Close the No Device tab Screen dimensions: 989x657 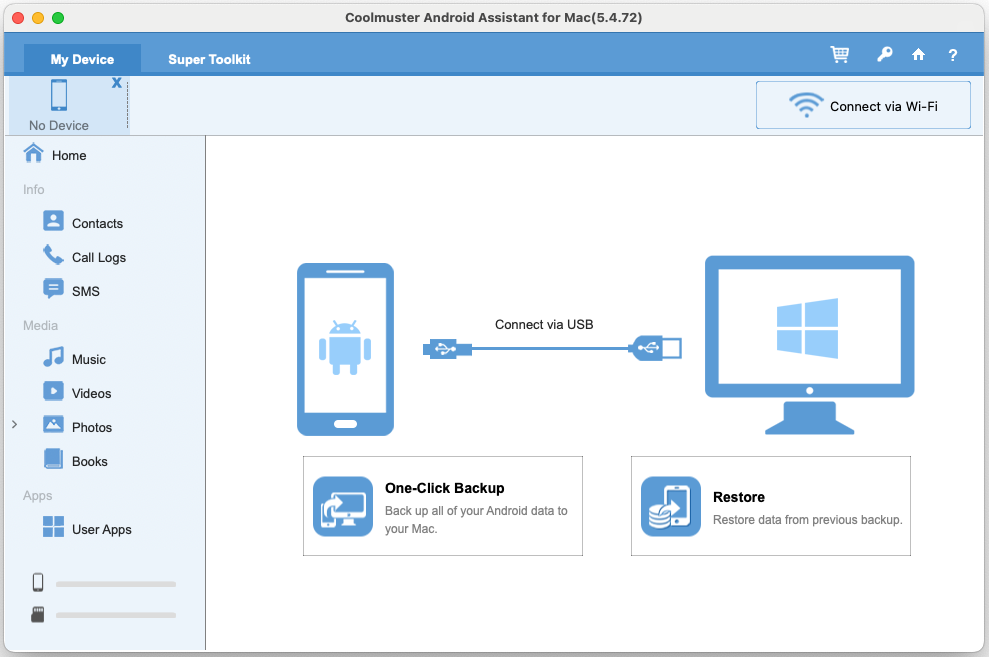[117, 84]
